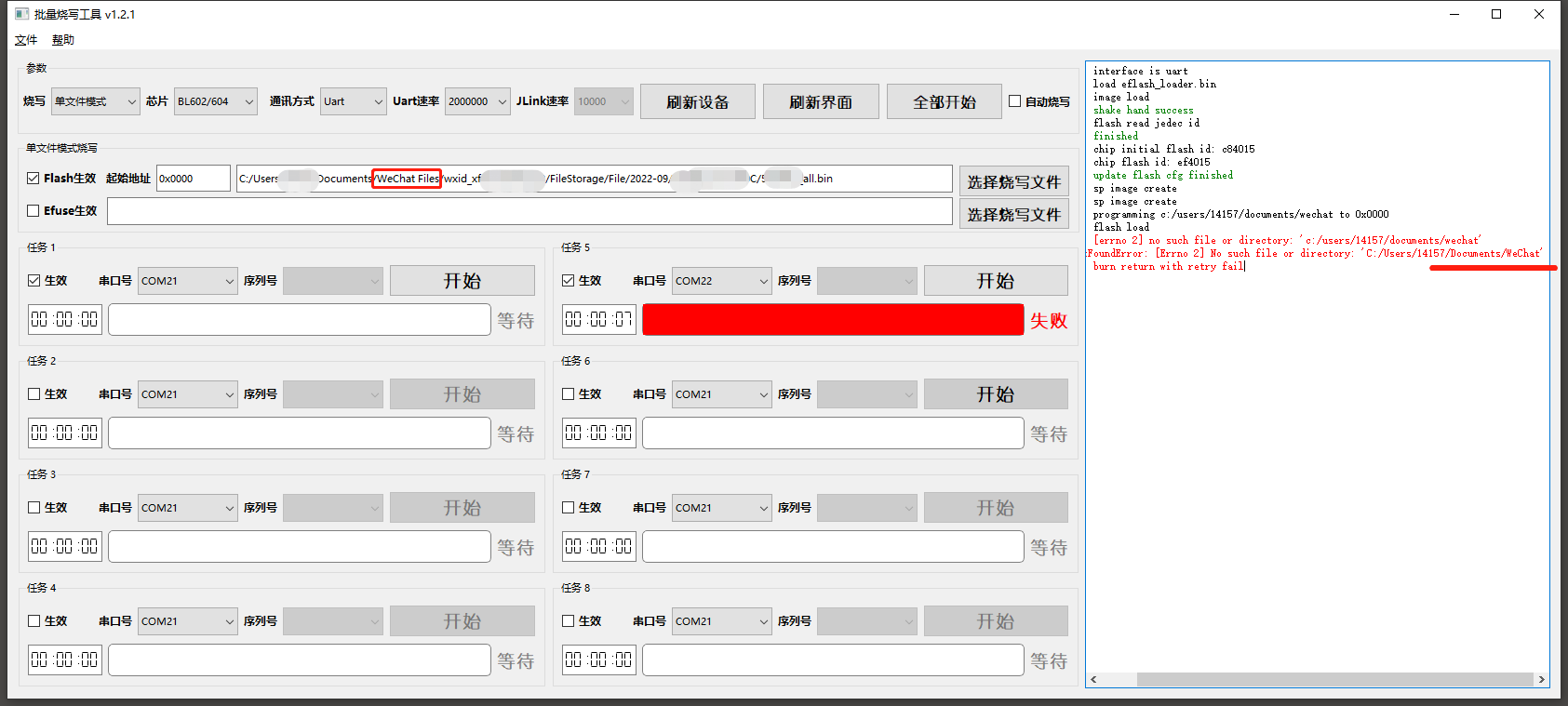The image size is (1568, 706).
Task: Click the log scrollbar's right arrow
Action: click(1541, 679)
